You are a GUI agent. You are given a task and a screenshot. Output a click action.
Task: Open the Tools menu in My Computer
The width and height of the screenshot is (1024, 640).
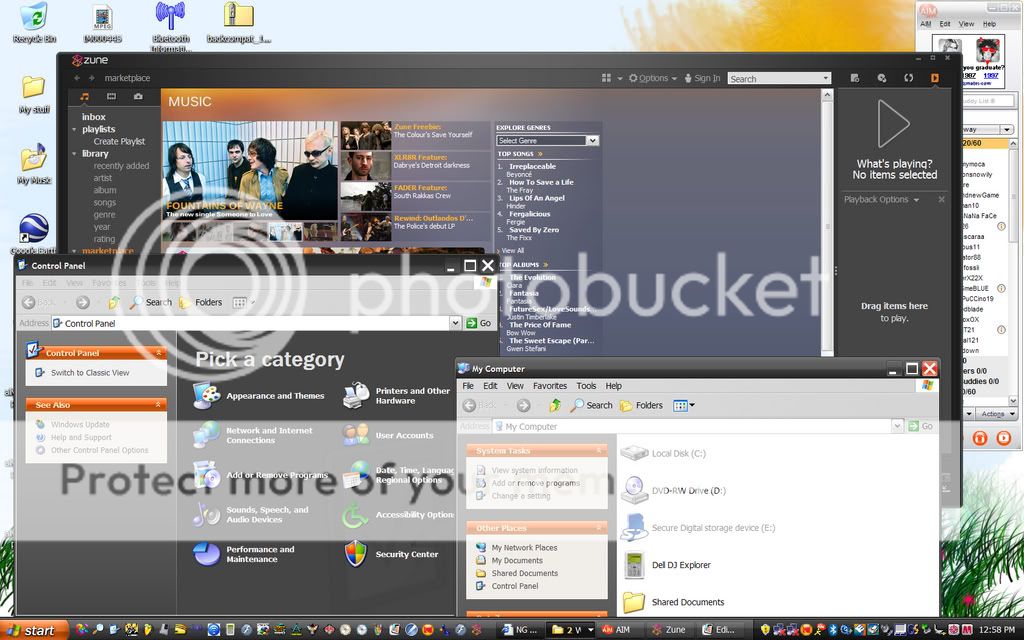[x=585, y=385]
